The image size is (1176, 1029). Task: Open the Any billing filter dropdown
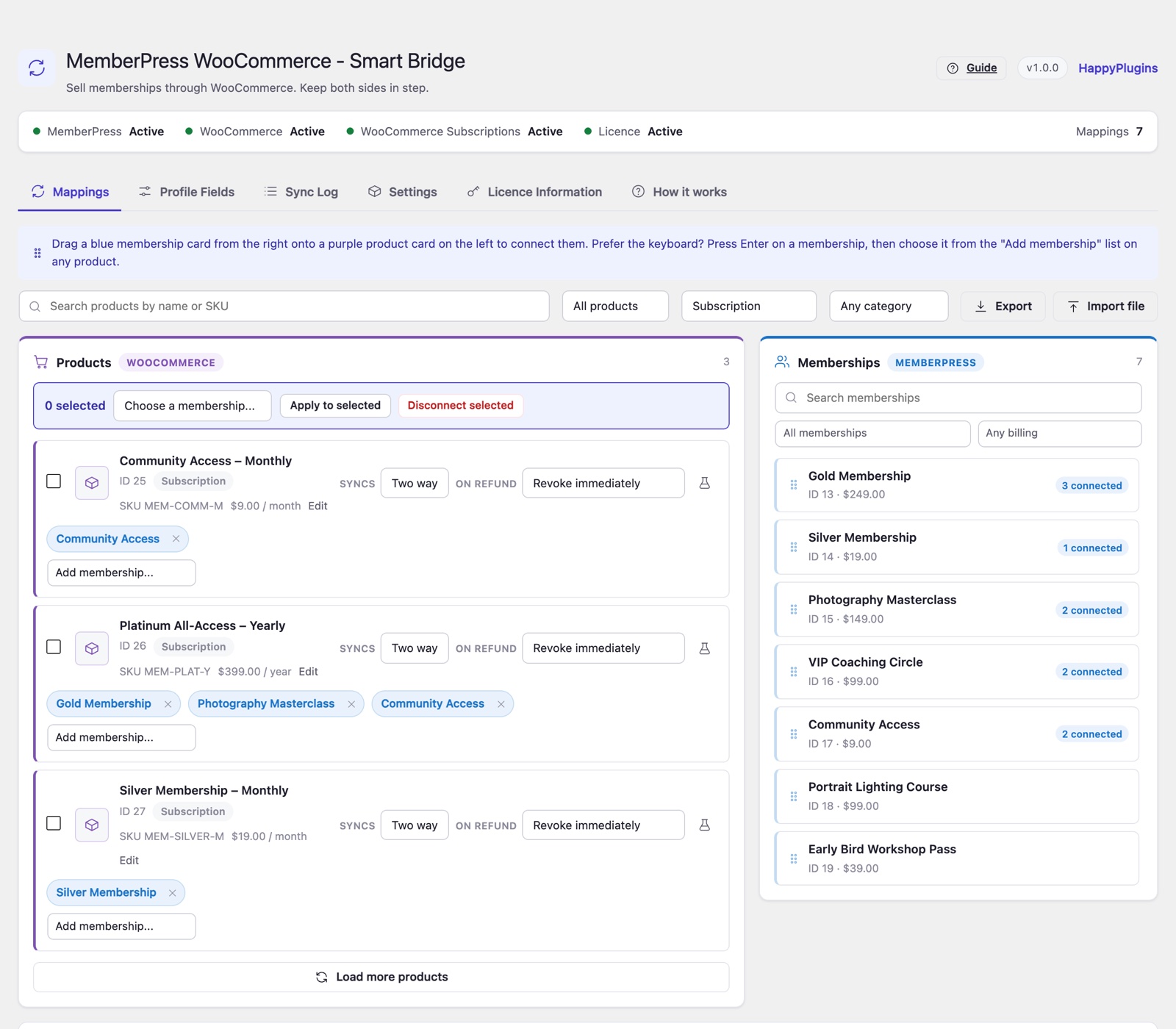1059,434
